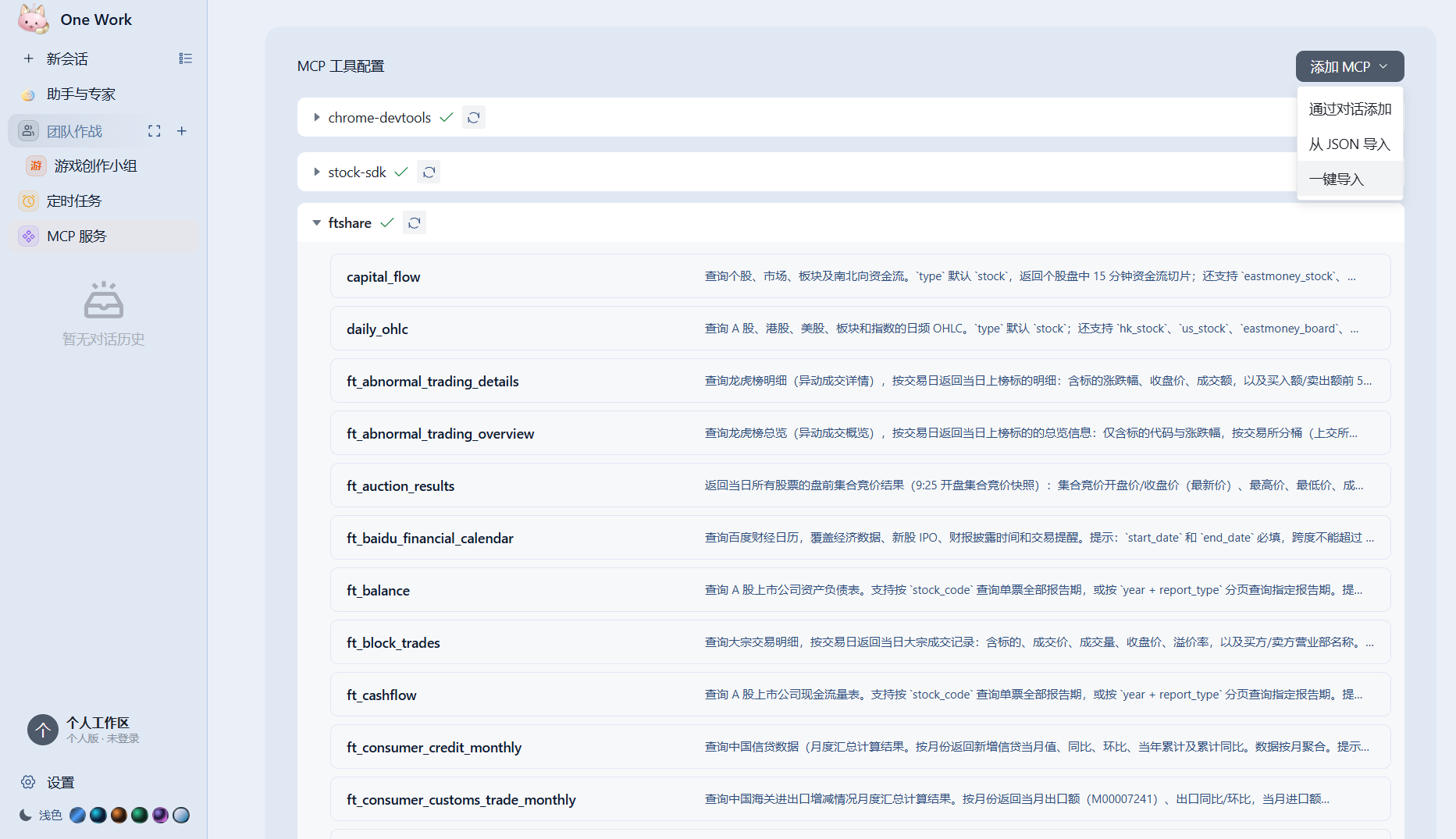1456x839 pixels.
Task: Click the 个人版 · 未登录 login status
Action: tap(103, 738)
